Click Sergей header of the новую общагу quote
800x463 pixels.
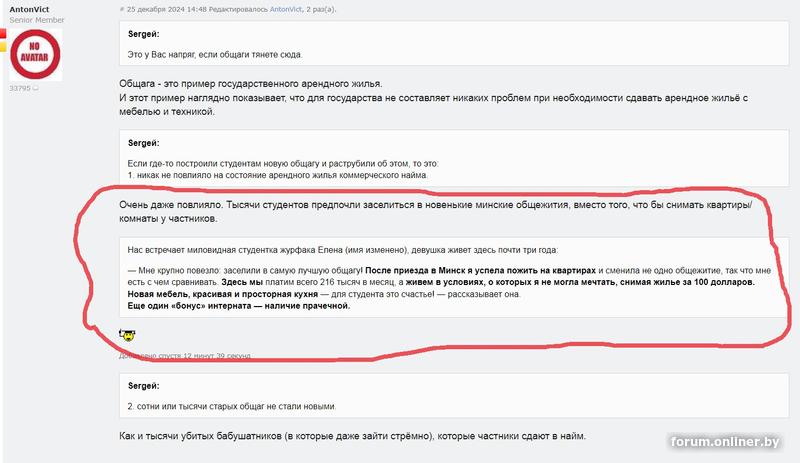143,143
